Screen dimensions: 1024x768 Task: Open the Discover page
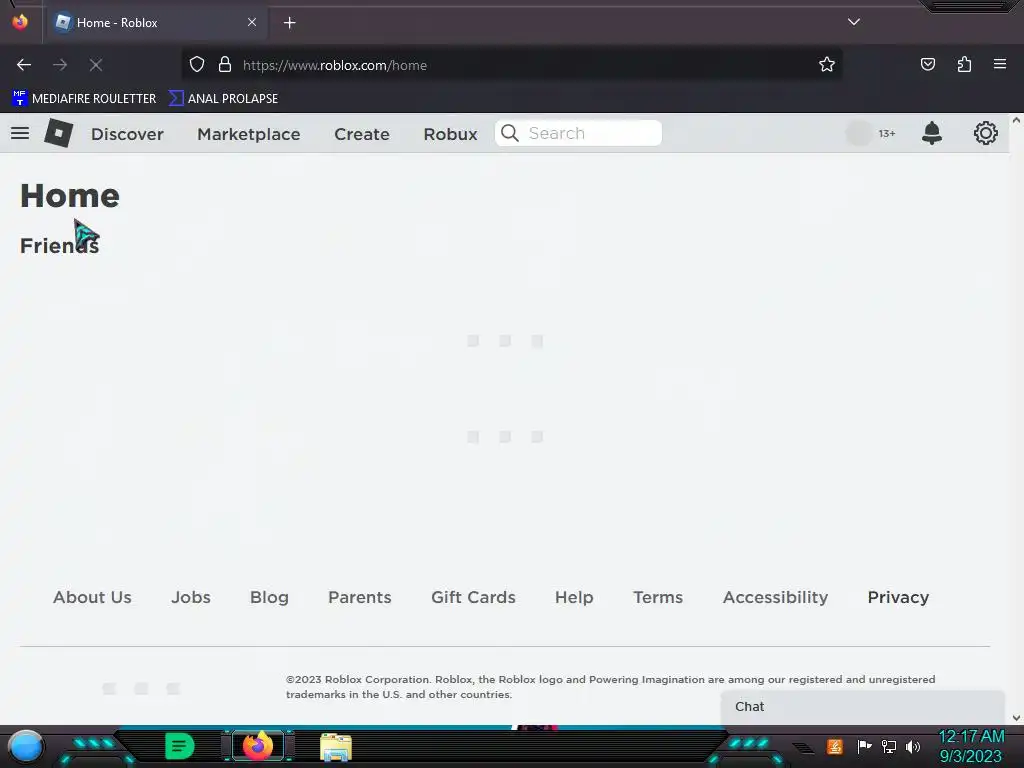[127, 134]
